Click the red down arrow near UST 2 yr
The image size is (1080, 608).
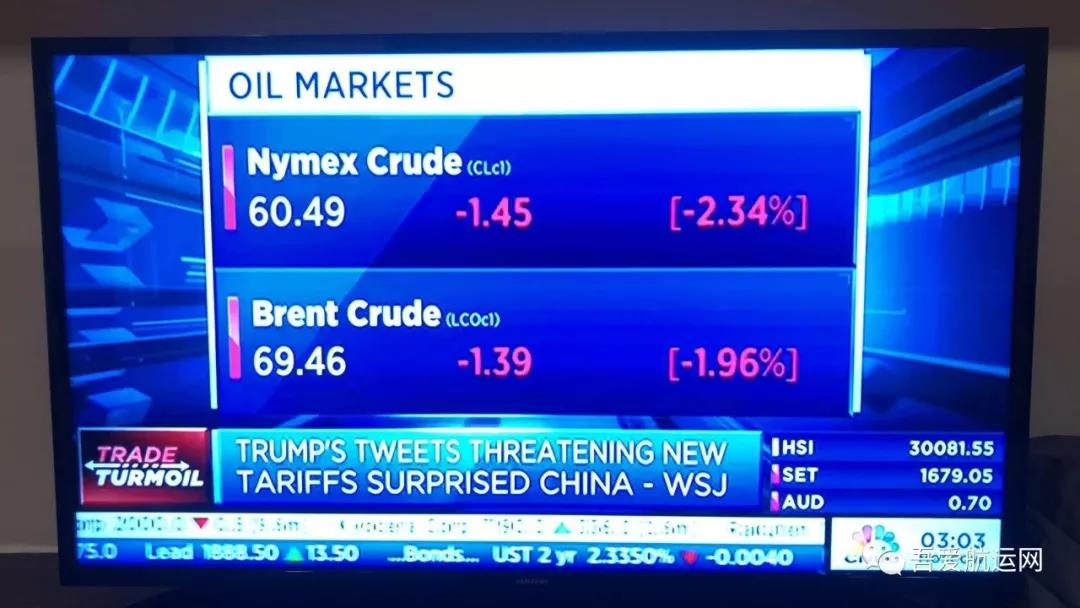(689, 557)
